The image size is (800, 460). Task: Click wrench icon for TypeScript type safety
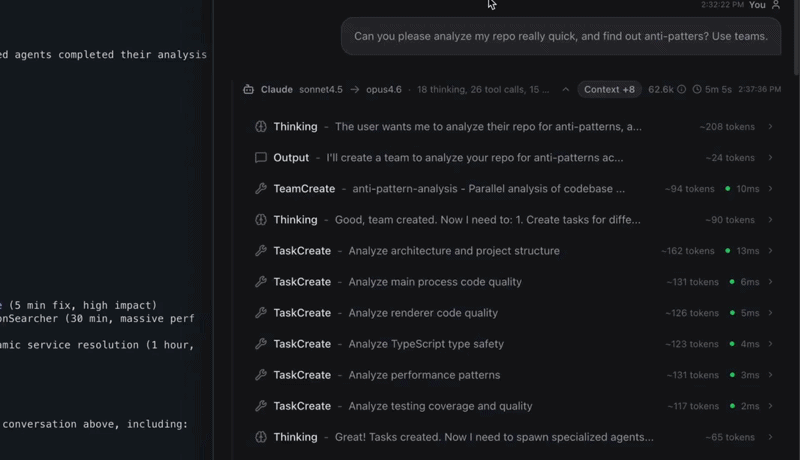point(261,344)
